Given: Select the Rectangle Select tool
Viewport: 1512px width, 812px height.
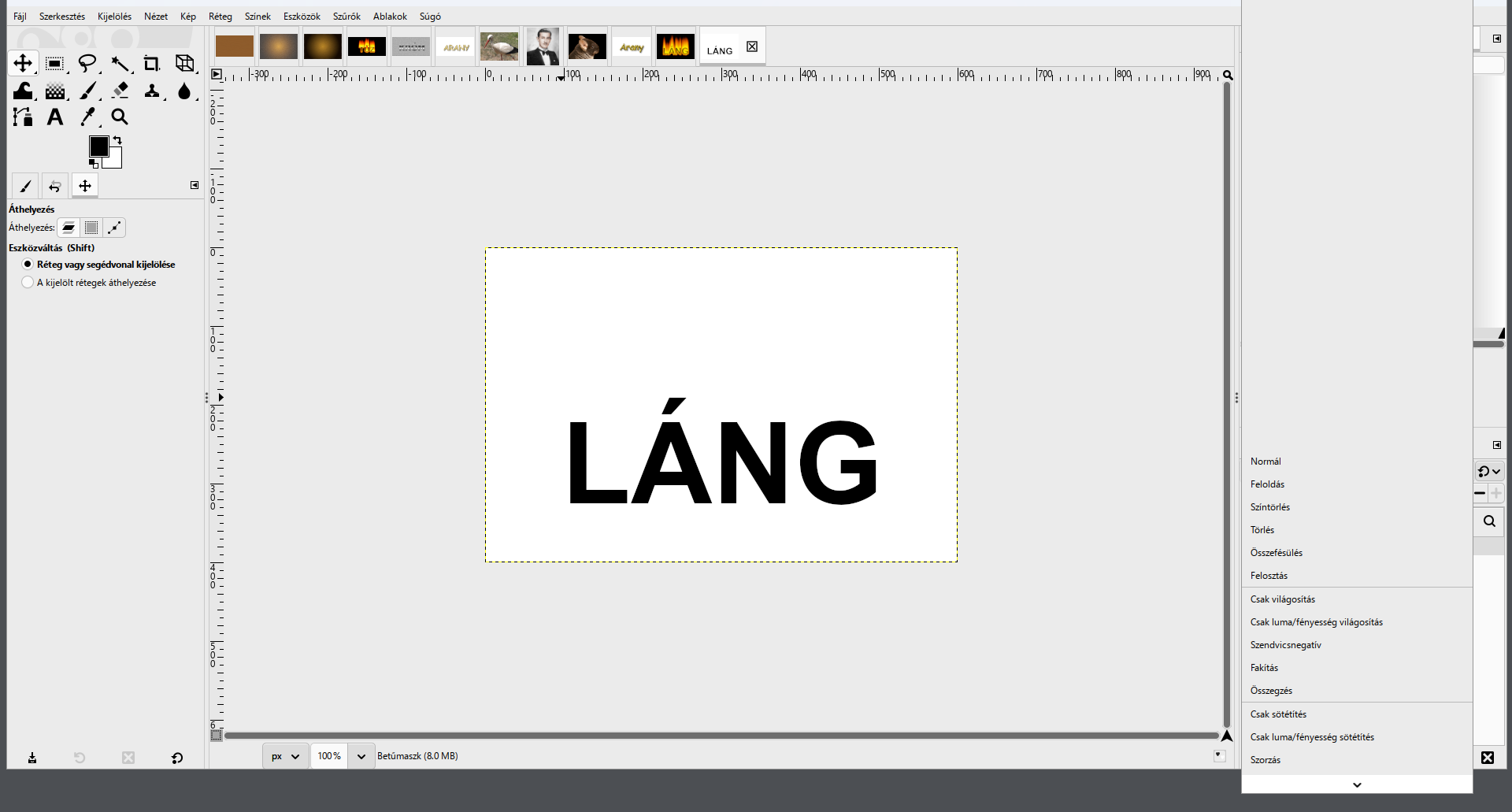Looking at the screenshot, I should 55,64.
